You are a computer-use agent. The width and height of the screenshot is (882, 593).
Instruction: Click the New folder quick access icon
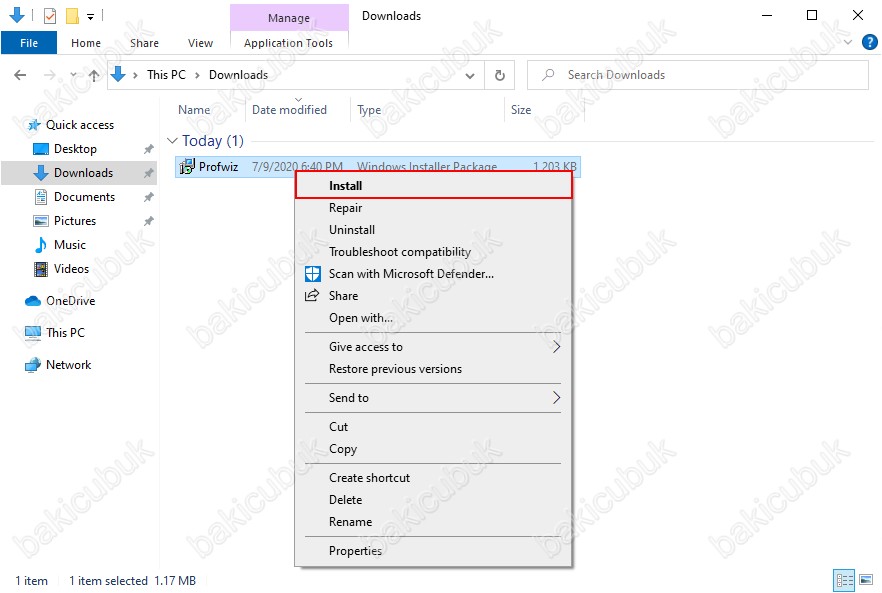pos(72,16)
